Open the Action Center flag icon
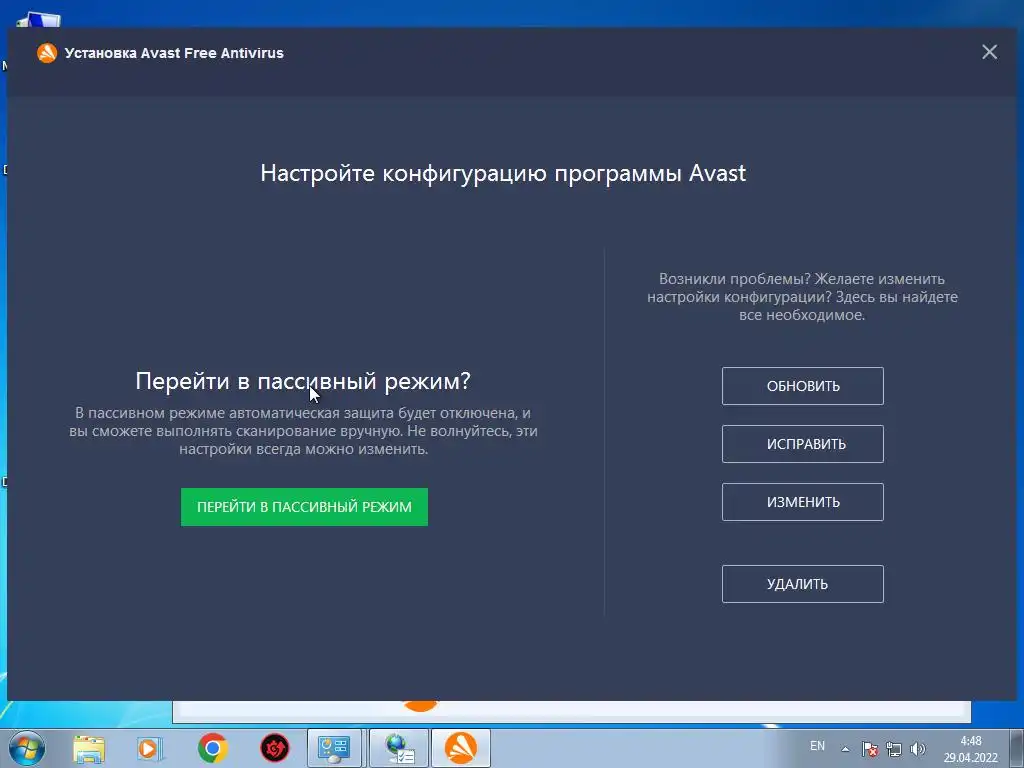This screenshot has width=1024, height=768. [869, 748]
